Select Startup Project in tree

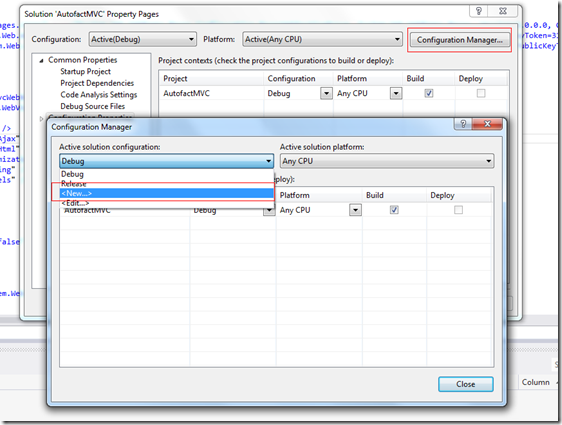85,72
